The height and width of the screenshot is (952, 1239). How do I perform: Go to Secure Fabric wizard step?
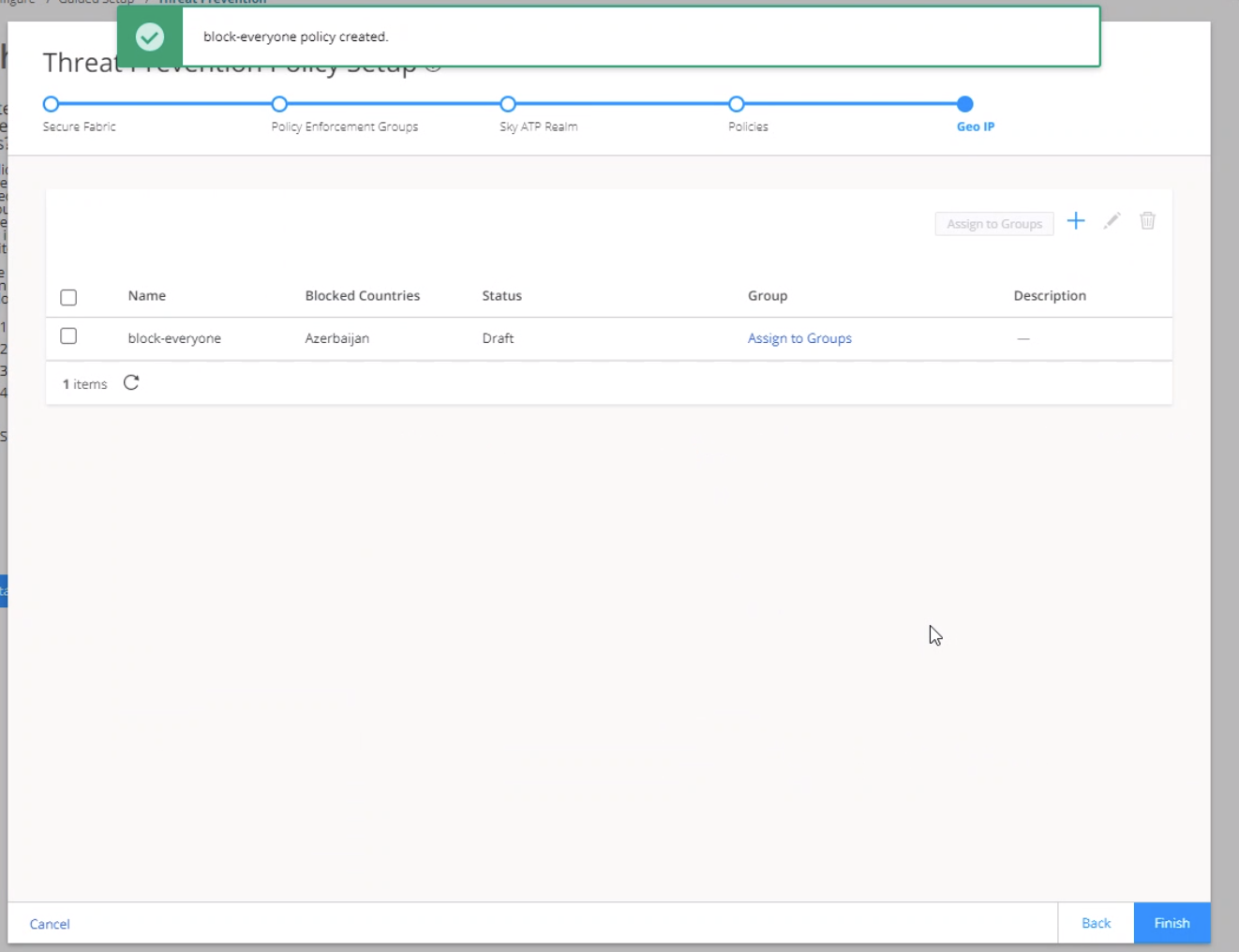tap(52, 104)
